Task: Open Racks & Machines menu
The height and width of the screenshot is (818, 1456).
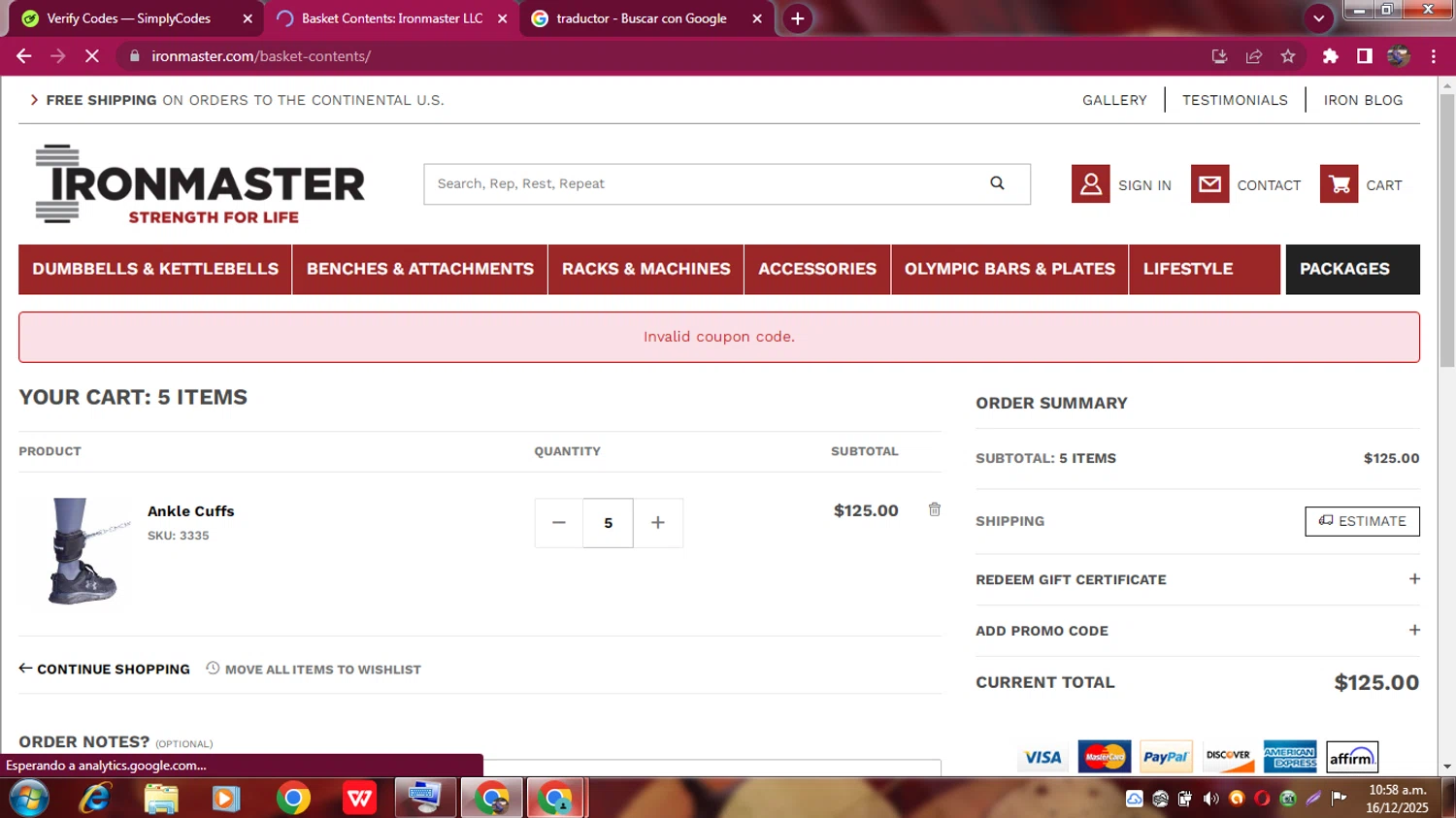Action: click(x=645, y=269)
